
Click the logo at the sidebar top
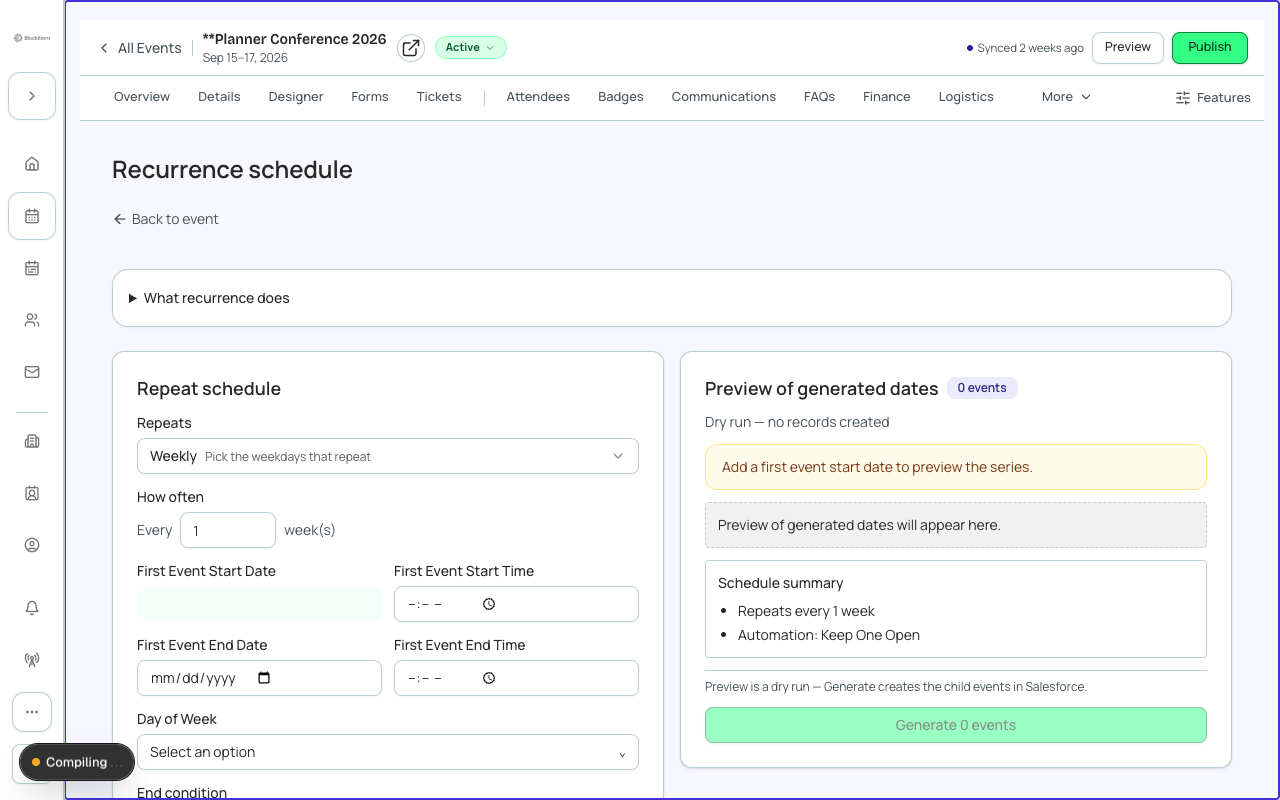[32, 38]
